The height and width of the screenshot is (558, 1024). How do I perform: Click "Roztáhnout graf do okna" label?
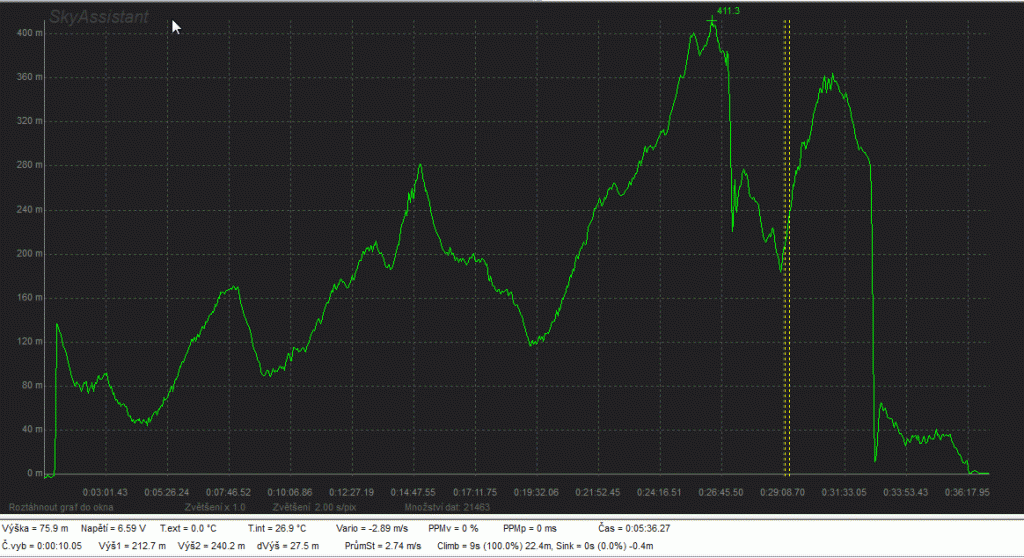point(61,508)
